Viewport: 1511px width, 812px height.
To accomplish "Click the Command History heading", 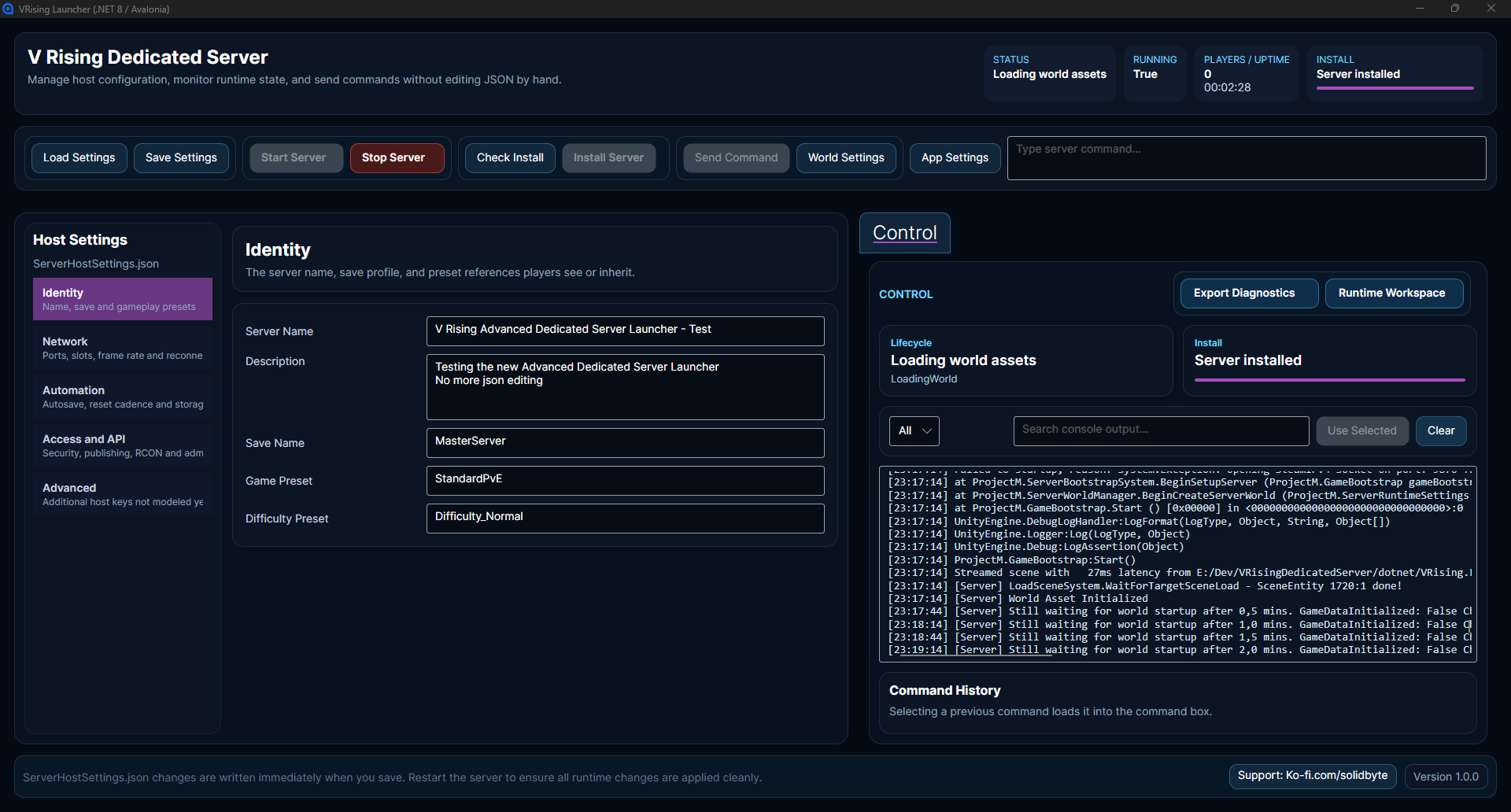I will pos(944,690).
